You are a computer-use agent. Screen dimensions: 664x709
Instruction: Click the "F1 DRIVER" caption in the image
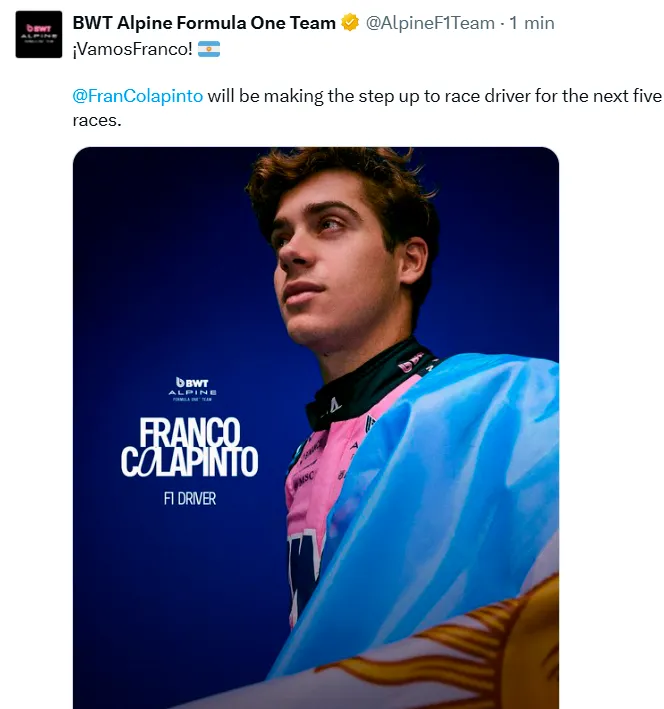189,497
